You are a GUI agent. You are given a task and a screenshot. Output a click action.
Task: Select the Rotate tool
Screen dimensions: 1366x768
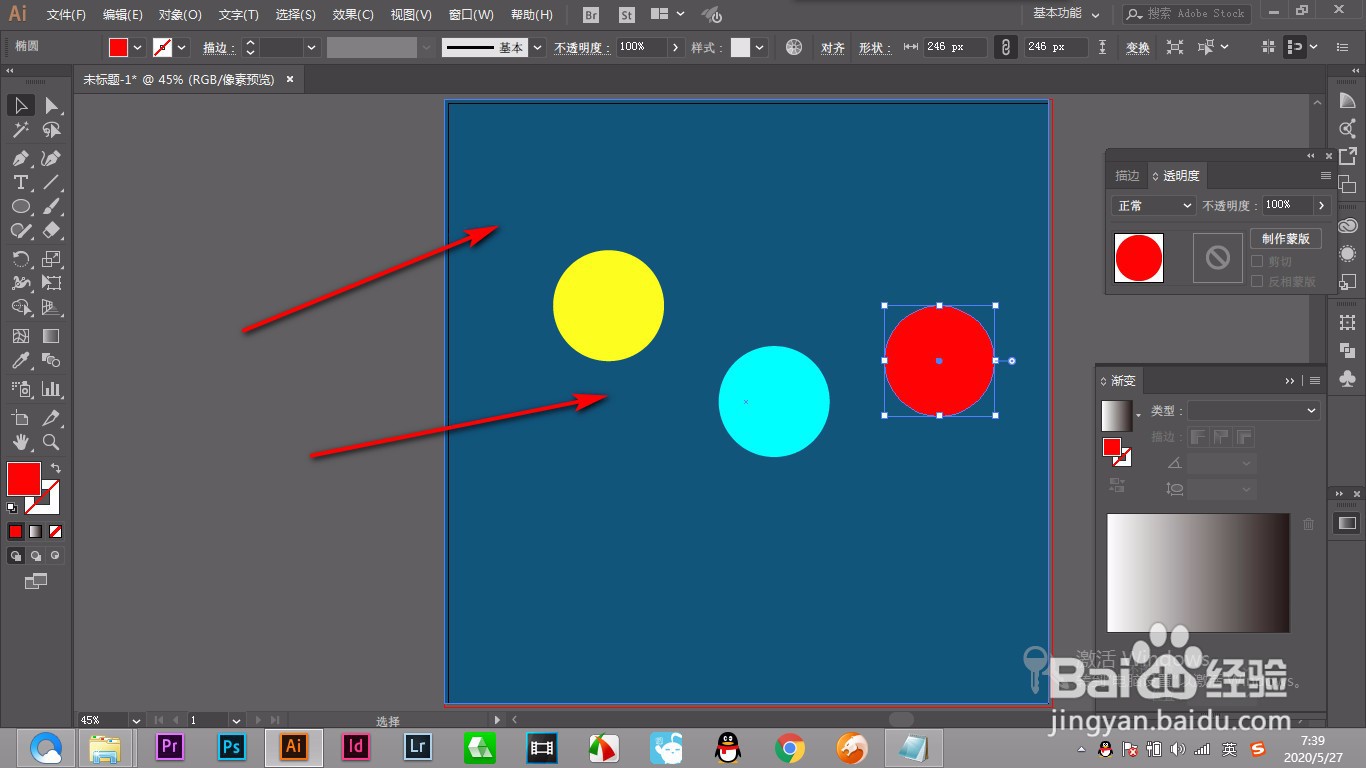(21, 258)
